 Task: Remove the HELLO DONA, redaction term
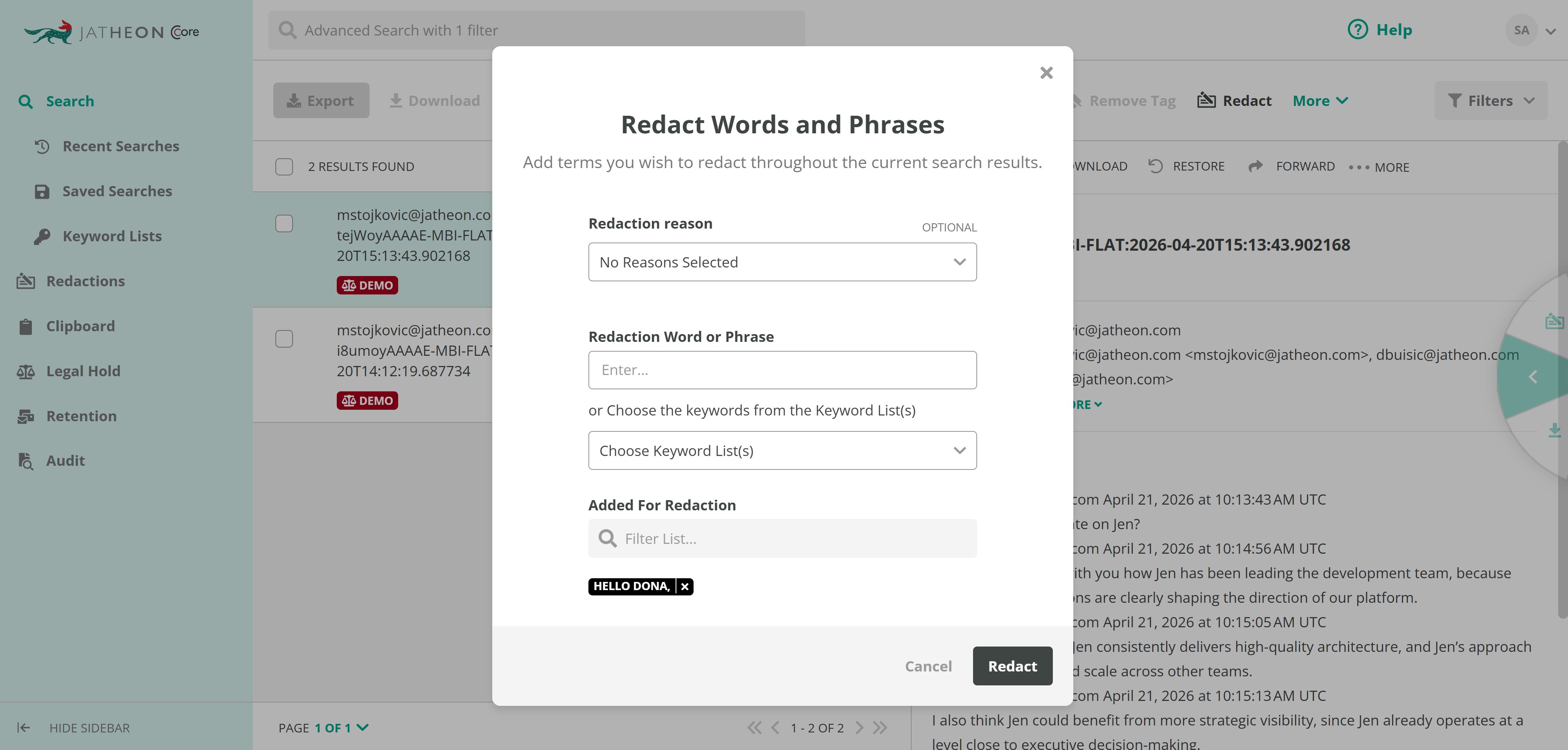pyautogui.click(x=685, y=586)
